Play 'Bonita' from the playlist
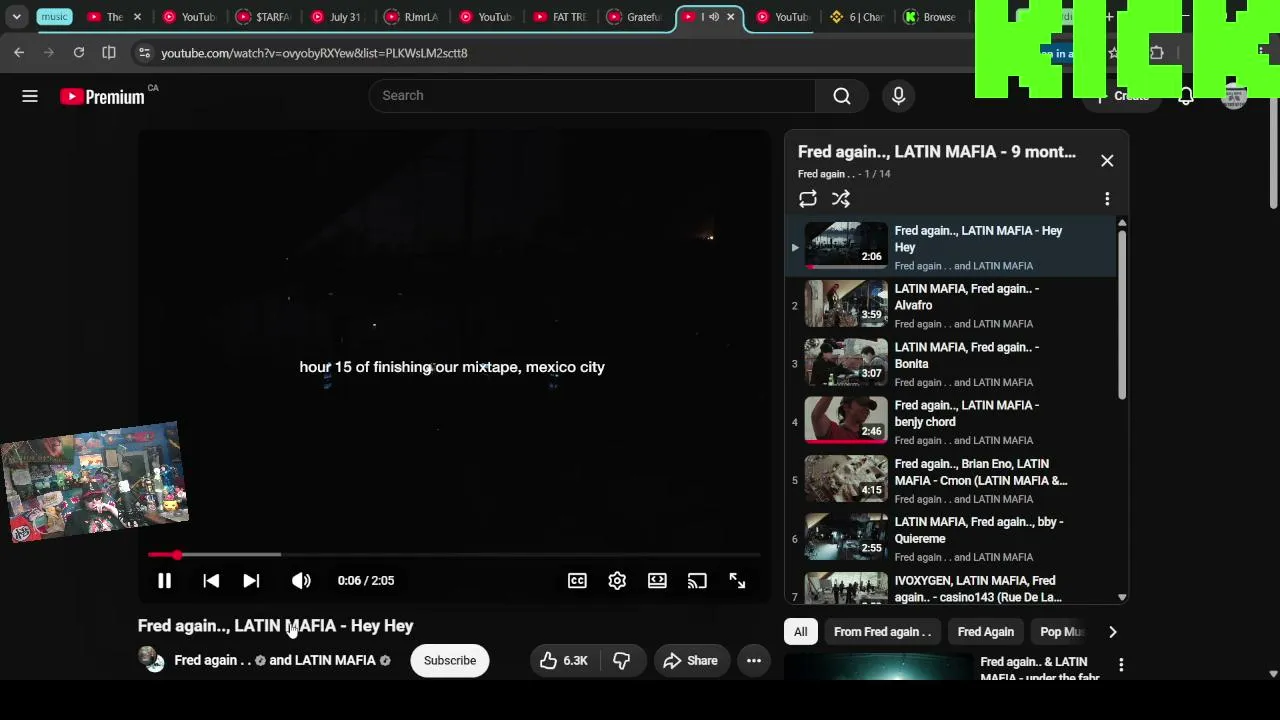 tap(950, 364)
